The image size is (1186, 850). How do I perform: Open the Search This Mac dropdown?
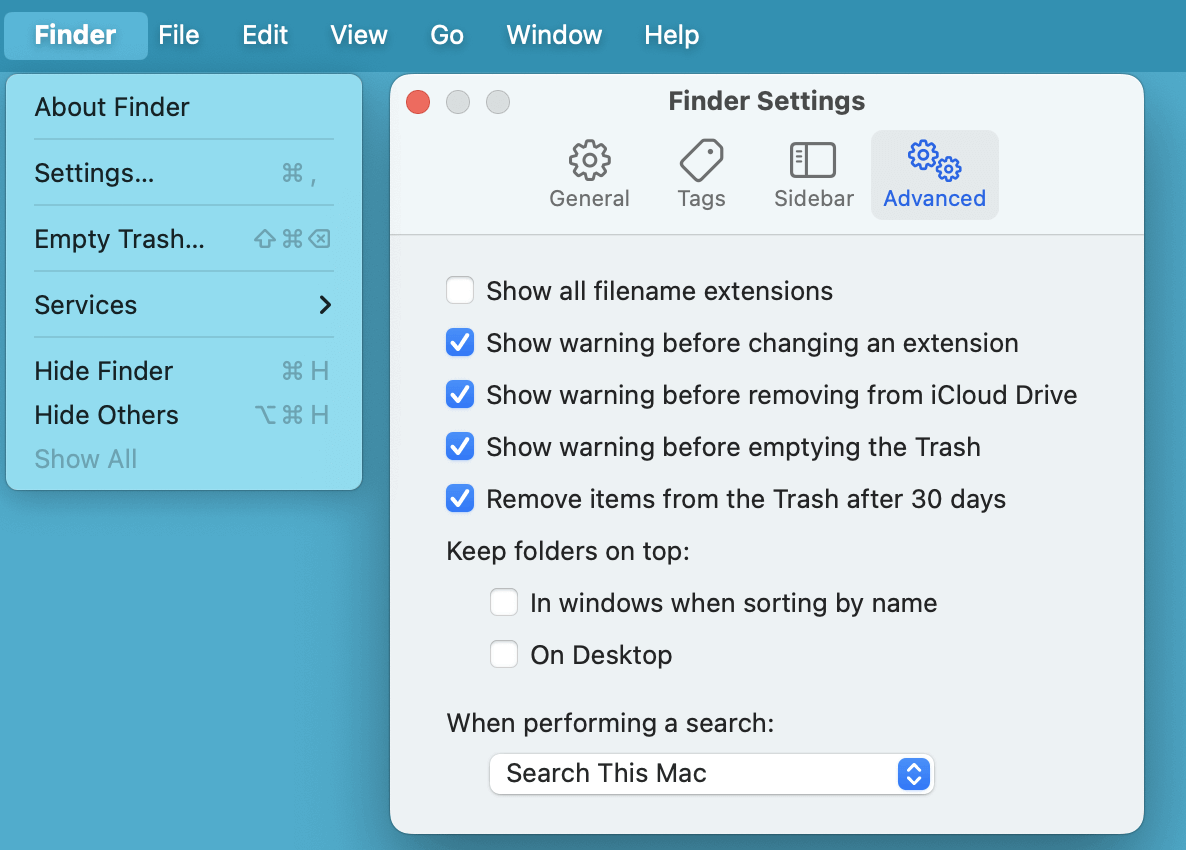tap(711, 773)
